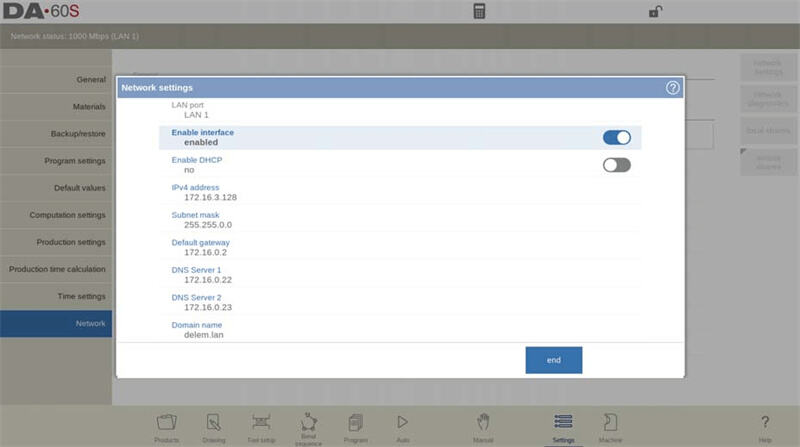Image resolution: width=800 pixels, height=447 pixels.
Task: Click the unlocked padlock icon
Action: (x=655, y=12)
